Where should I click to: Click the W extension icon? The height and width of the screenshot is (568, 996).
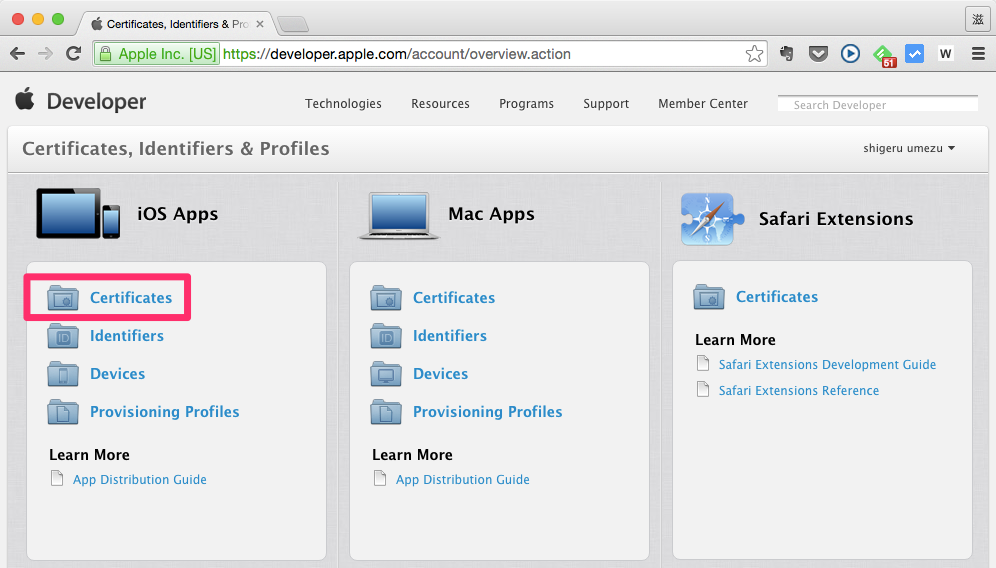click(x=946, y=54)
